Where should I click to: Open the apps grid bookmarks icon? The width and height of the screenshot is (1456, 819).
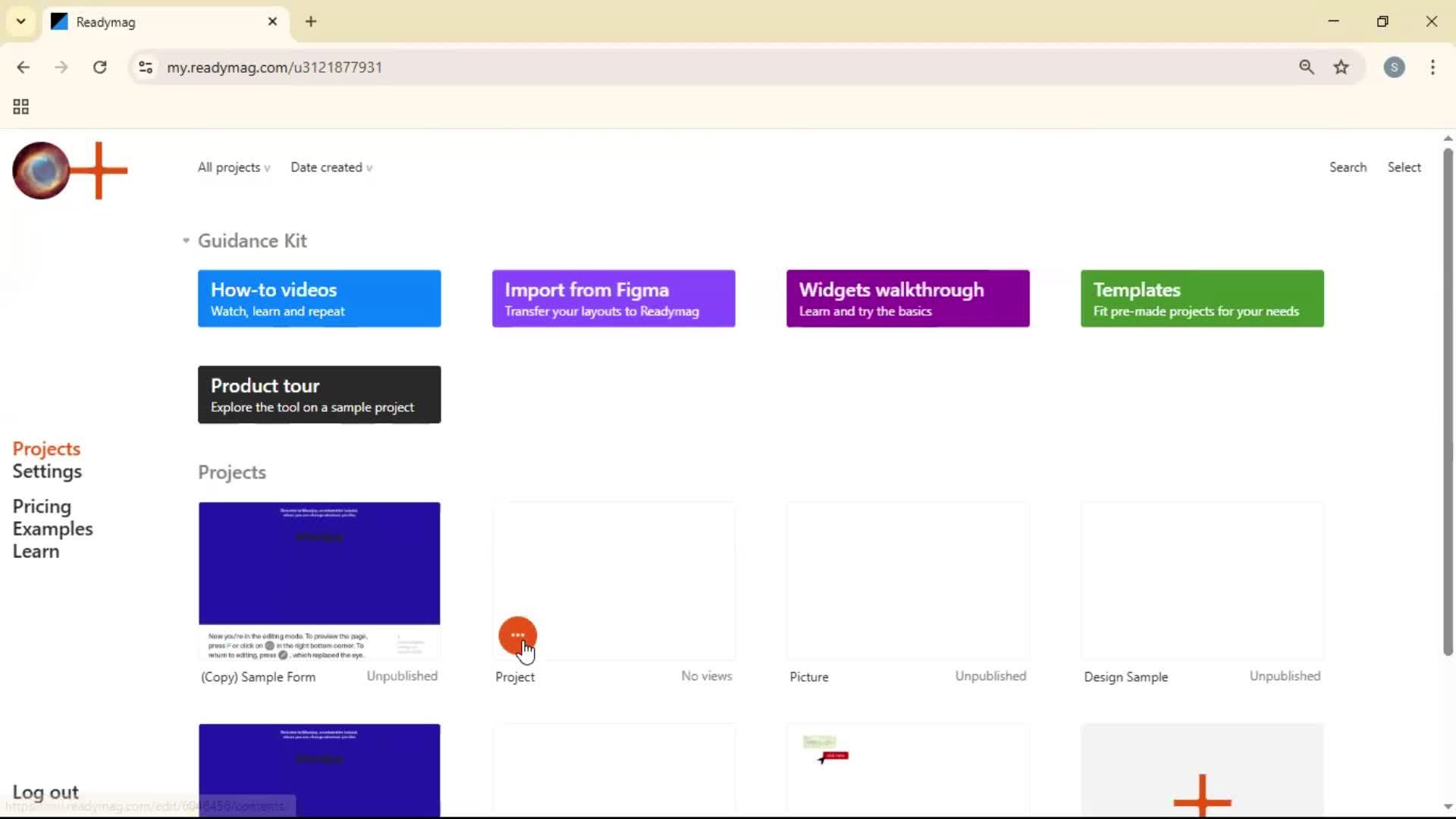21,107
